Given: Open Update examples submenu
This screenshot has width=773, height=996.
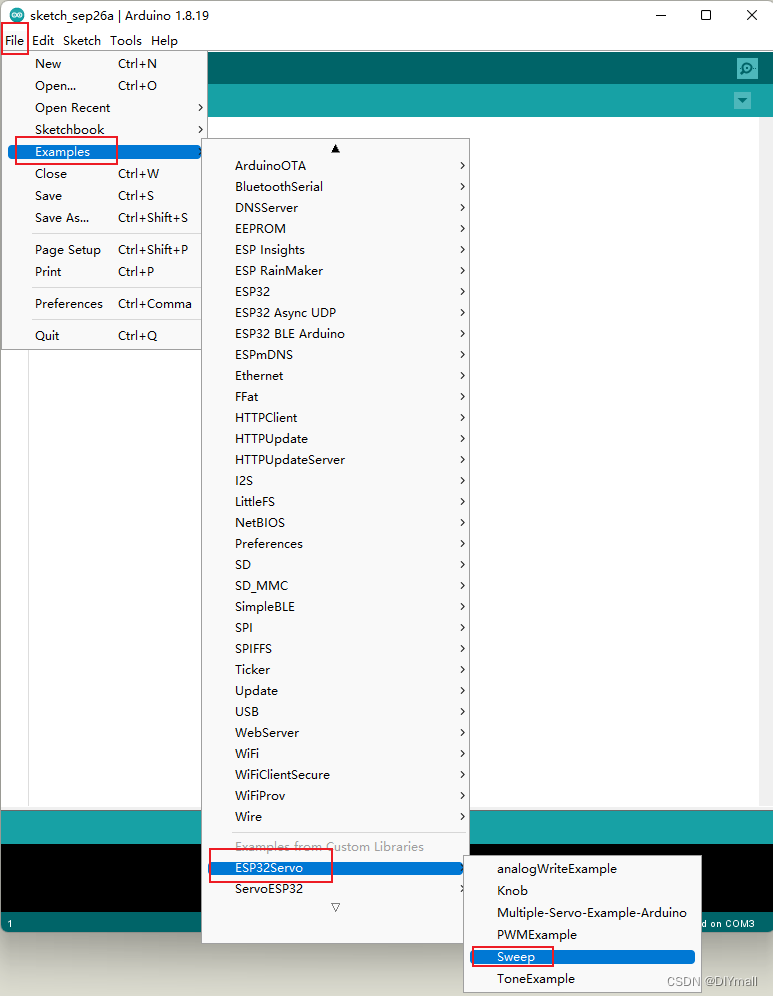Looking at the screenshot, I should tap(336, 690).
